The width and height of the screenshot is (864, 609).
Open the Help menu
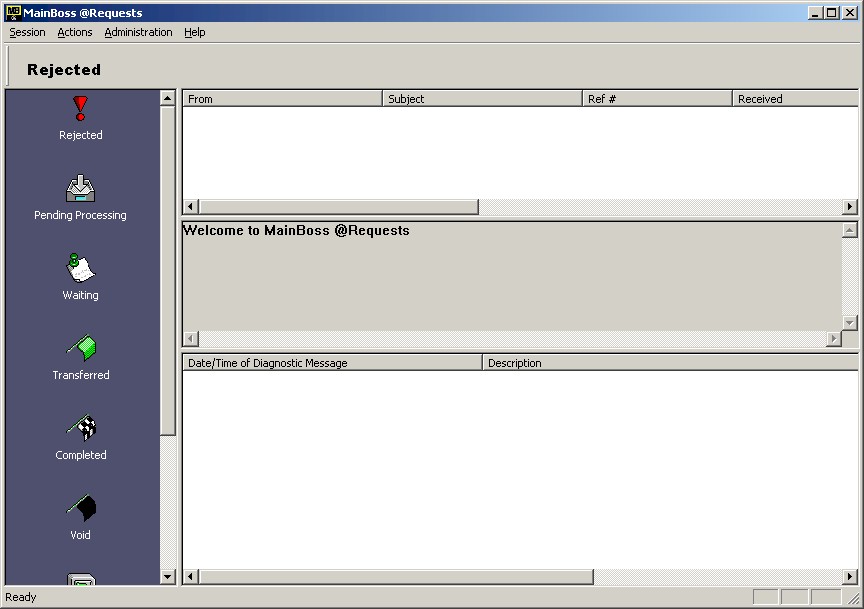[195, 33]
